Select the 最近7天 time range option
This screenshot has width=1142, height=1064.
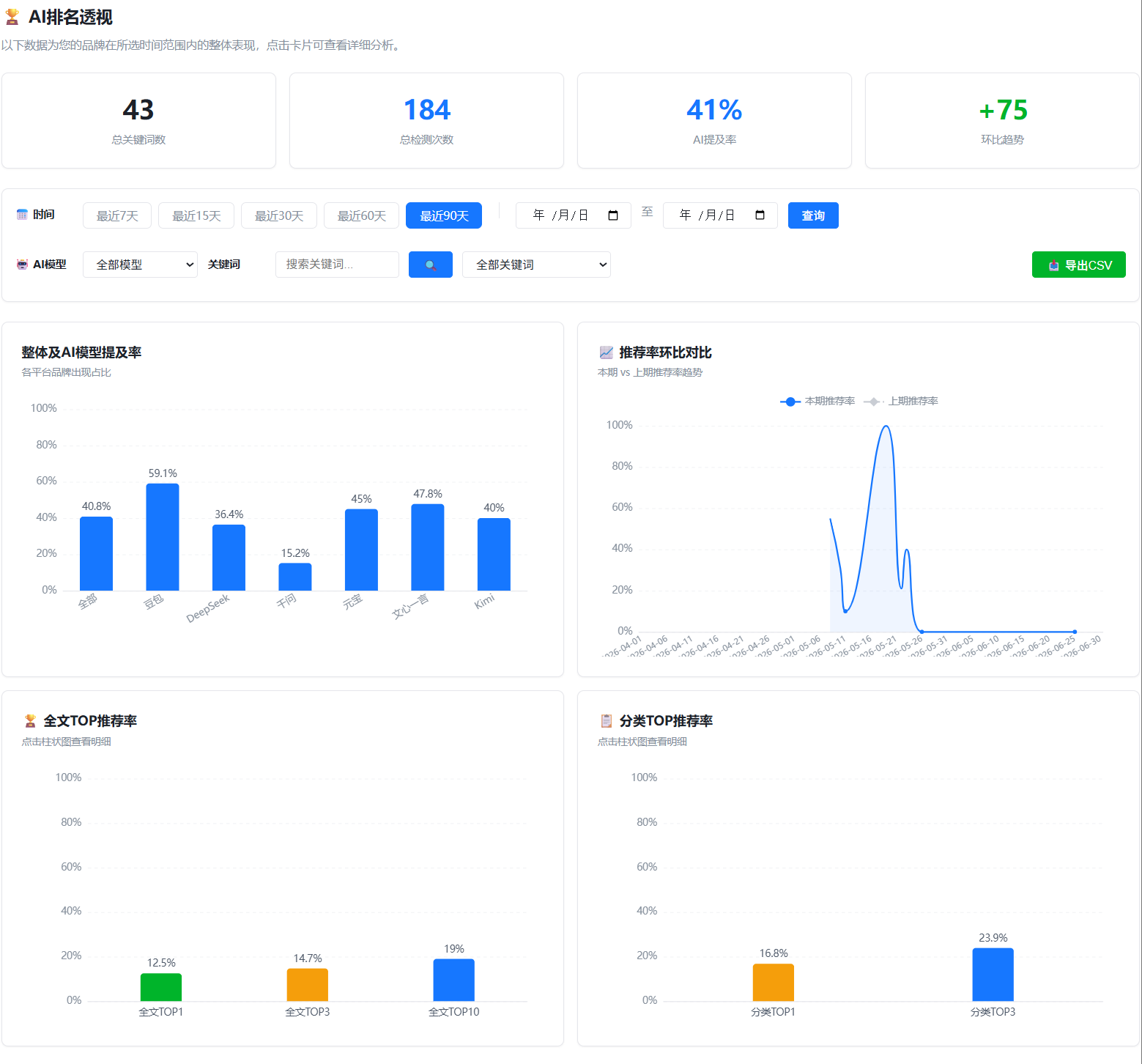117,215
